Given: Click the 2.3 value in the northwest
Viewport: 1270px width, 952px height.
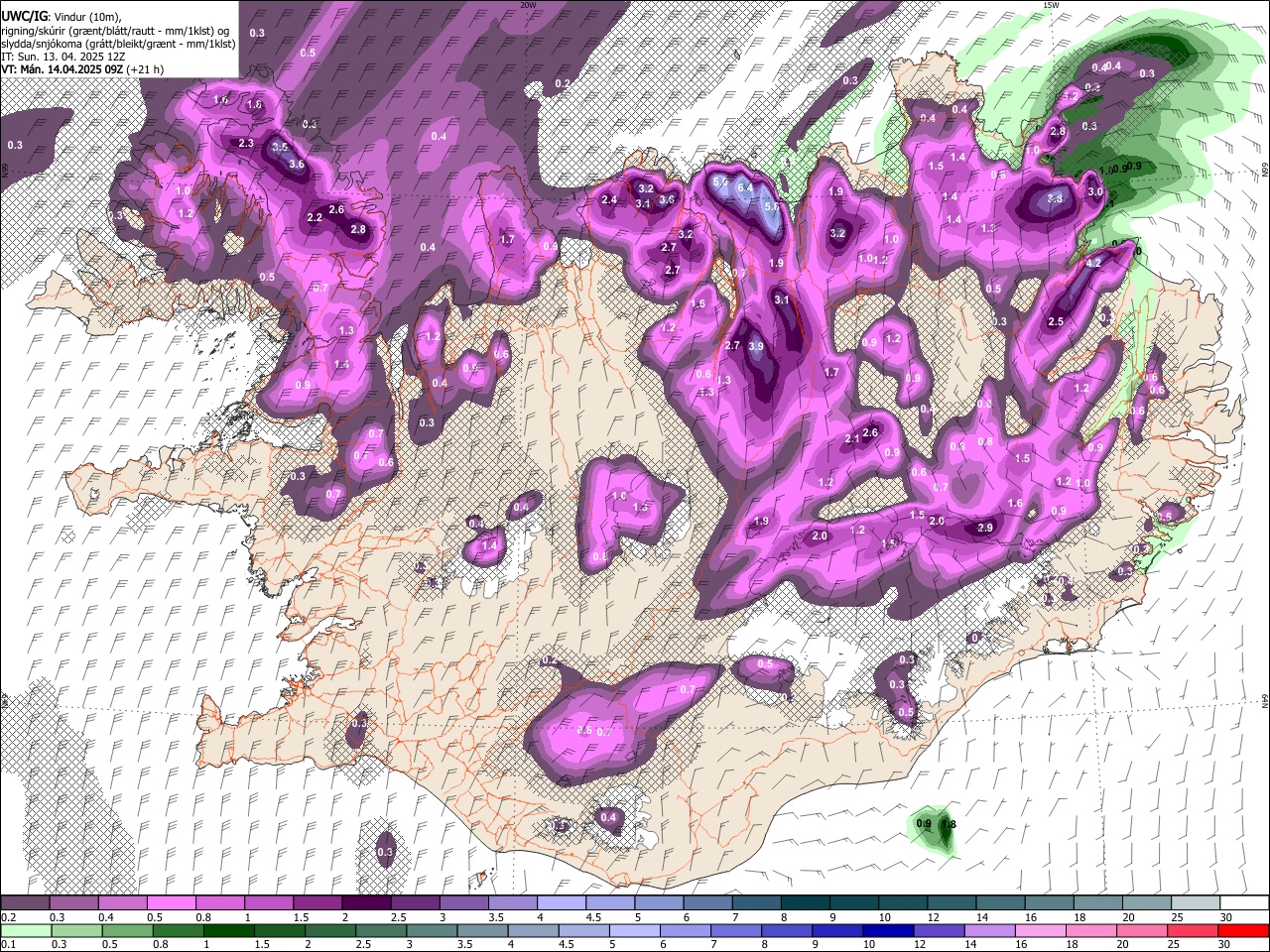Looking at the screenshot, I should click(x=246, y=144).
